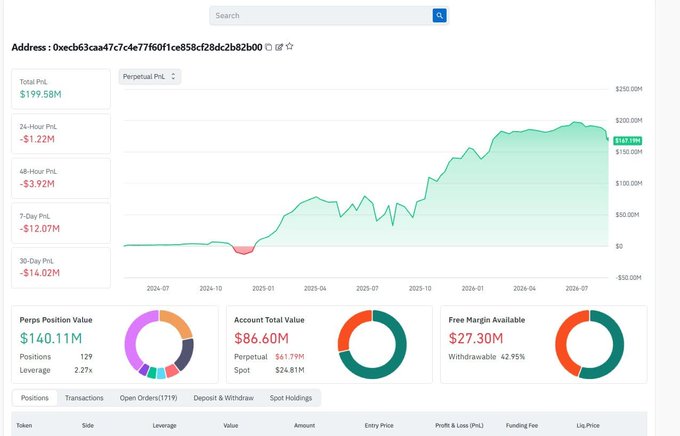This screenshot has height=436, width=680.
Task: Click the blue search magnifier button
Action: tap(439, 16)
